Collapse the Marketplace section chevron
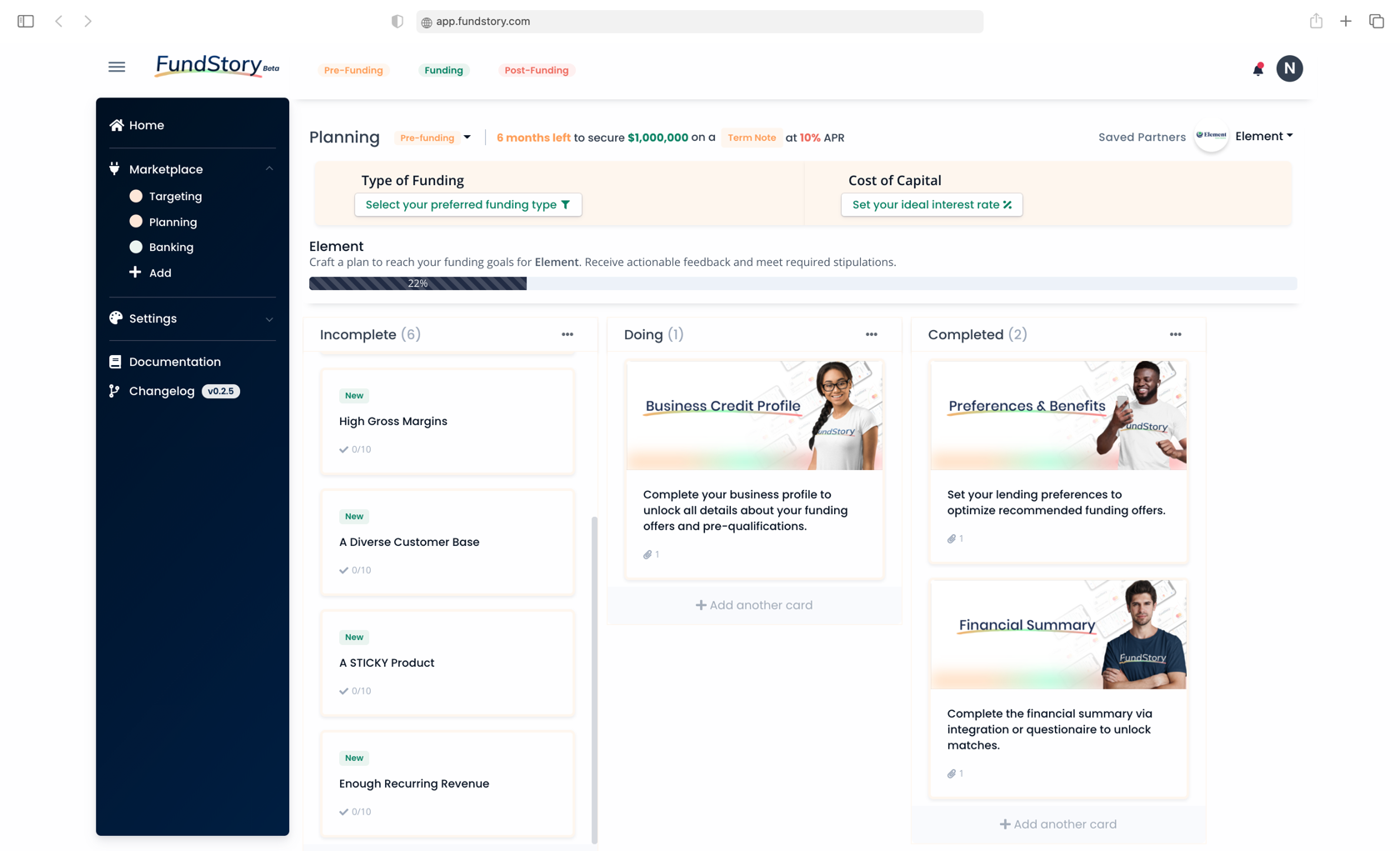The image size is (1400, 851). (269, 168)
